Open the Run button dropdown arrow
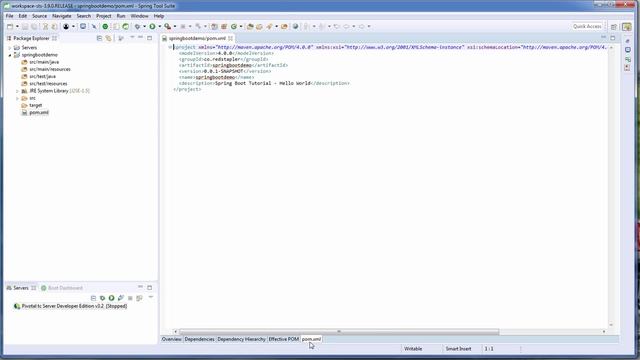 coord(160,27)
